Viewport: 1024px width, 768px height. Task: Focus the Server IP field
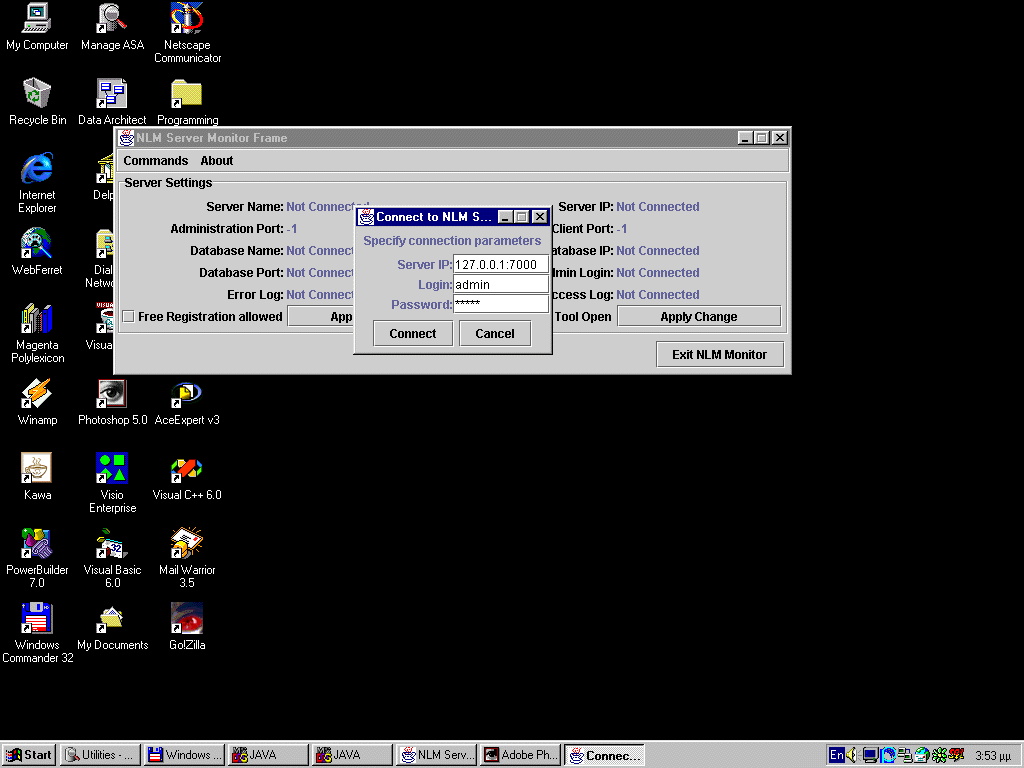tap(501, 264)
